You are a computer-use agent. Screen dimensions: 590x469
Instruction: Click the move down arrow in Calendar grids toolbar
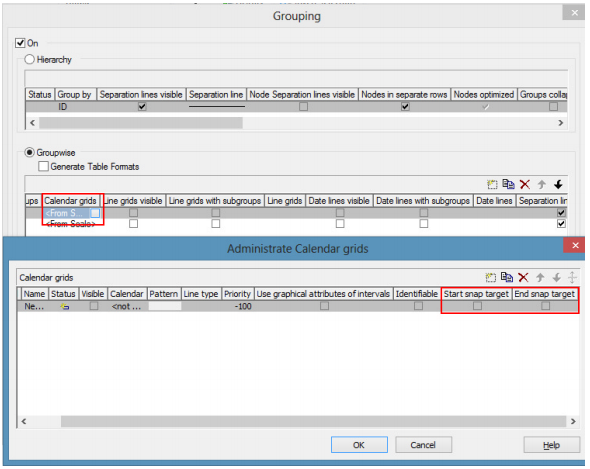tap(557, 278)
